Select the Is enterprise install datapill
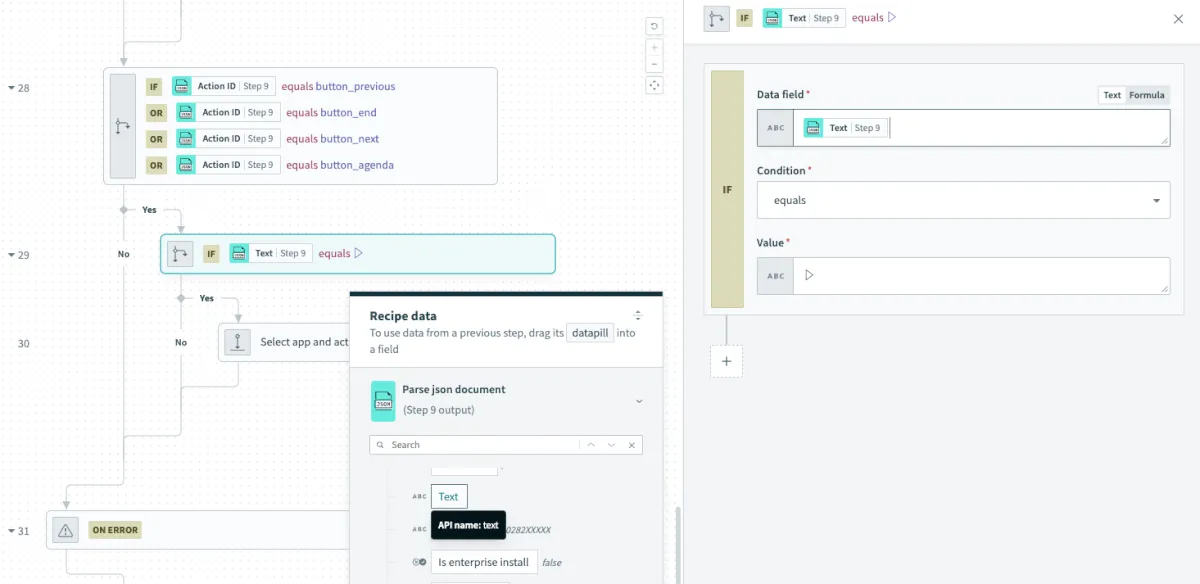This screenshot has height=584, width=1200. pyautogui.click(x=484, y=562)
